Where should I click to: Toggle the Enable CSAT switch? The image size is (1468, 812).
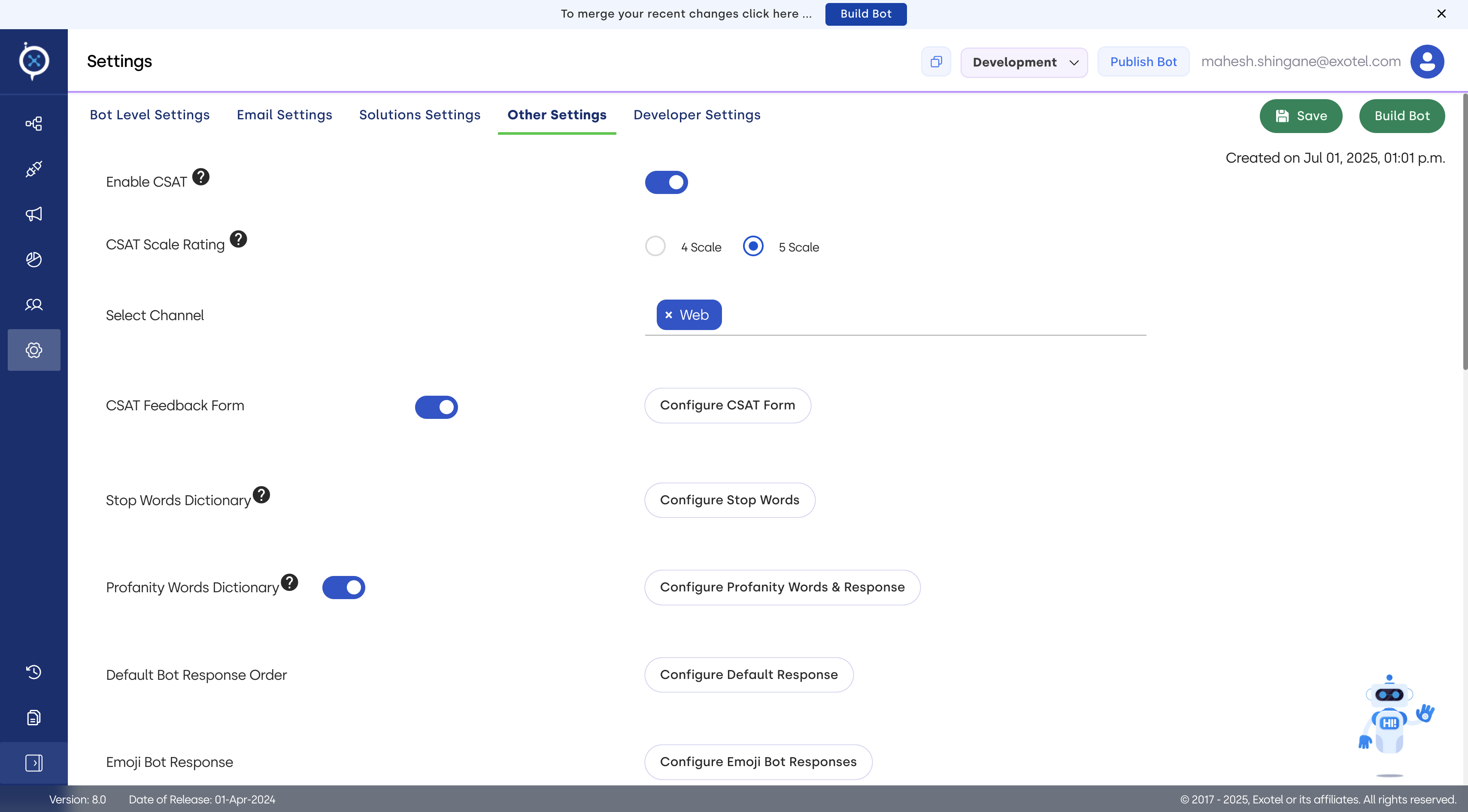point(666,182)
